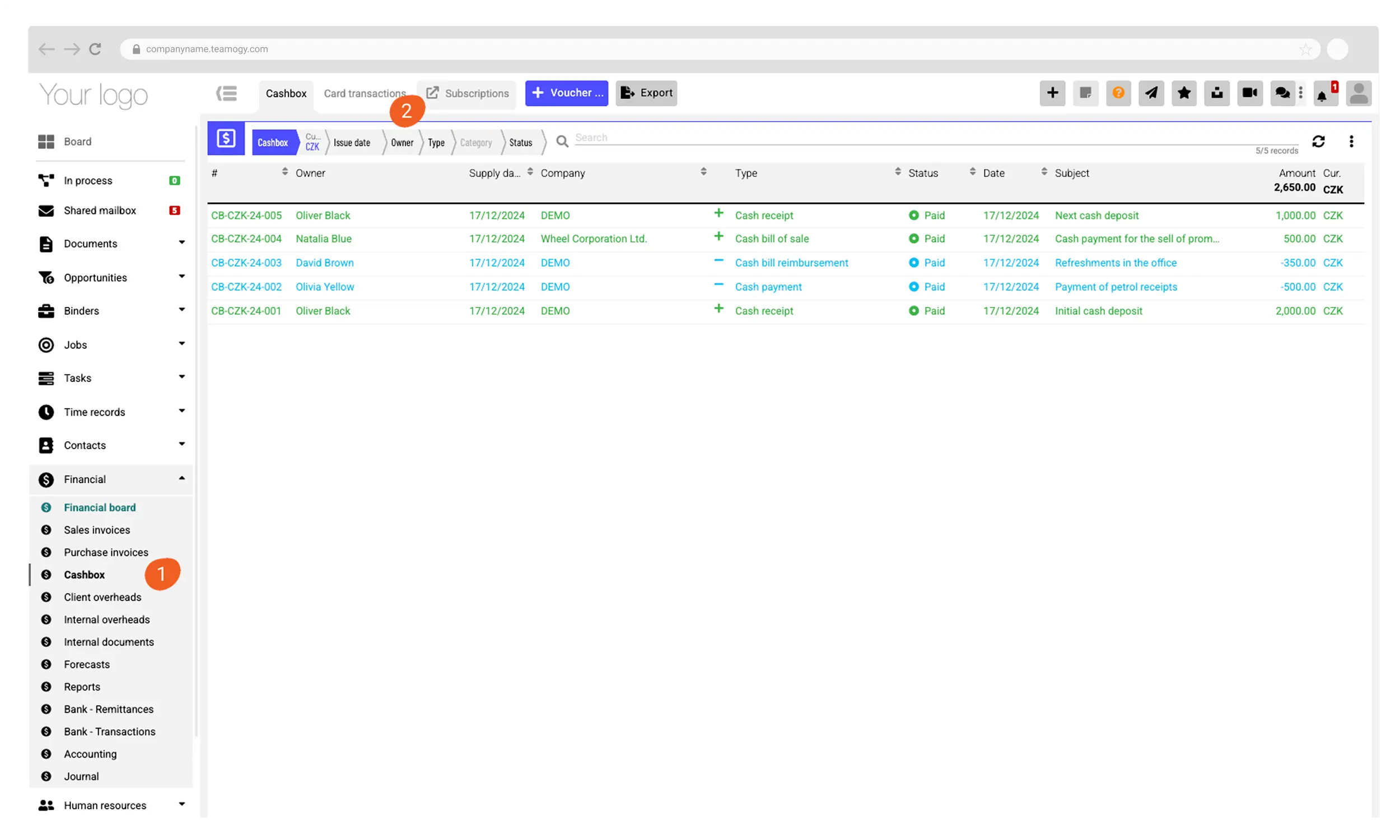Open the three-dot list options menu
1400x840 pixels.
(x=1351, y=142)
